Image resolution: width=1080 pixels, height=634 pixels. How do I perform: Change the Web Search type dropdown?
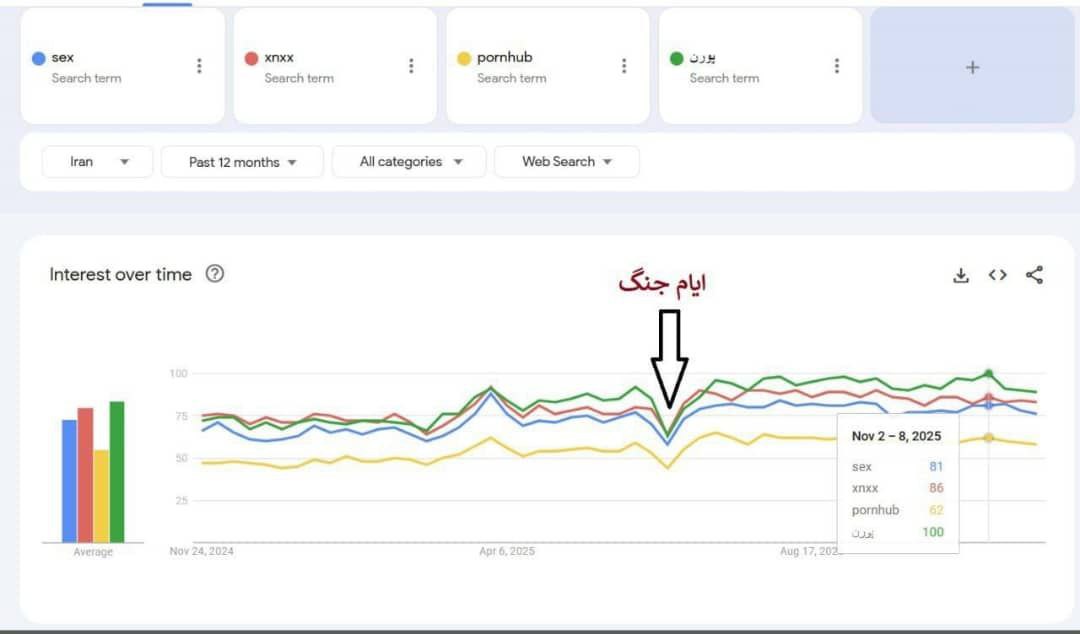(566, 162)
